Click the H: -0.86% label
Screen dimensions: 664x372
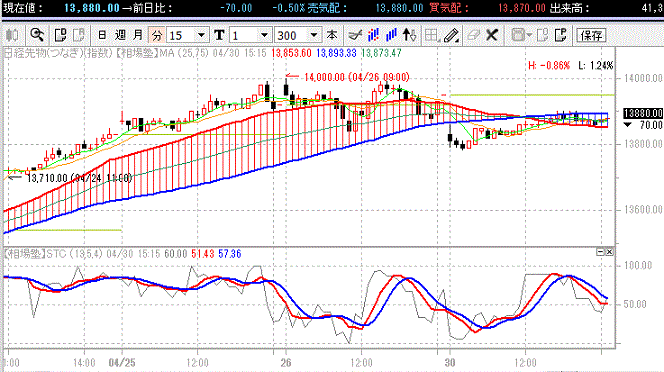click(x=549, y=66)
